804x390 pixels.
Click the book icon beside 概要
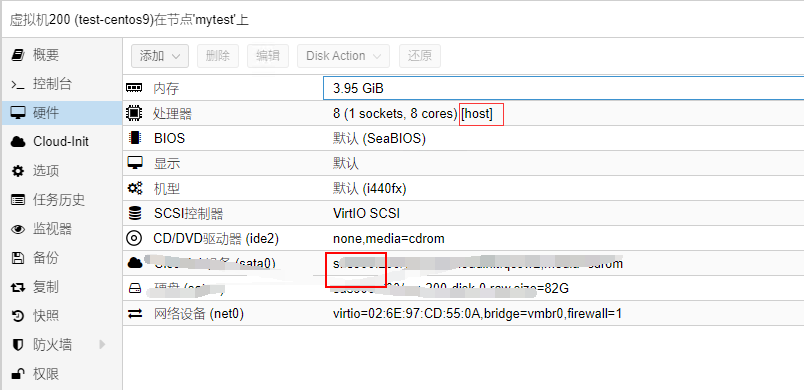click(x=18, y=54)
